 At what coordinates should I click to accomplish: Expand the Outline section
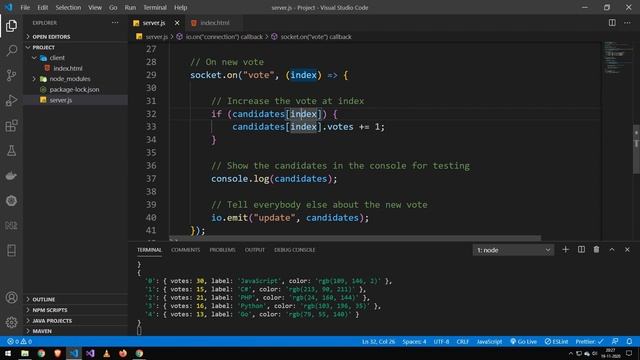coord(76,299)
